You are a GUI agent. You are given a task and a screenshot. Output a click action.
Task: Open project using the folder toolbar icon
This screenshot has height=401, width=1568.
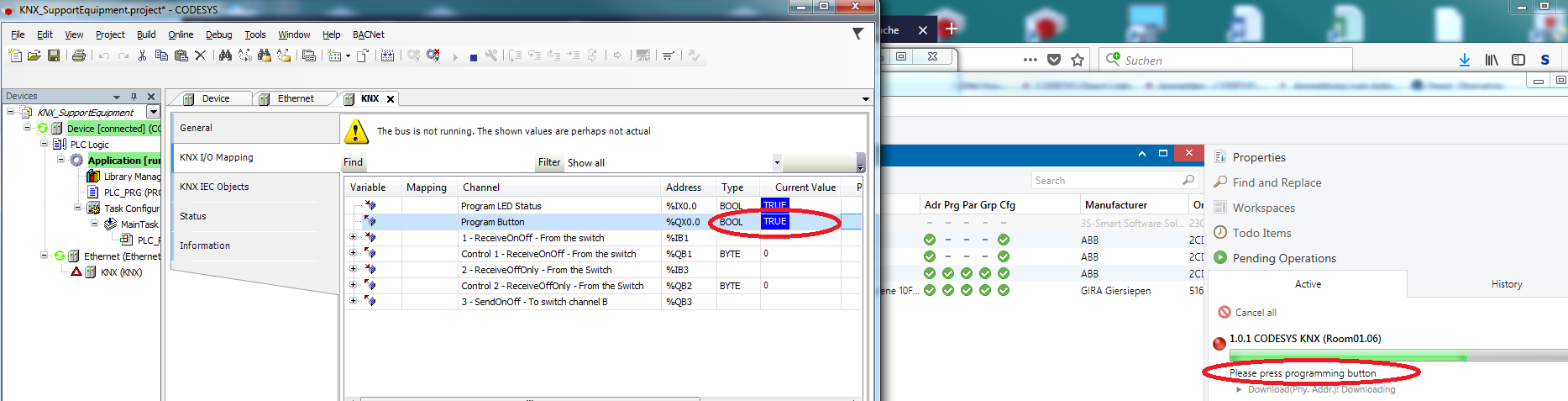(x=34, y=55)
